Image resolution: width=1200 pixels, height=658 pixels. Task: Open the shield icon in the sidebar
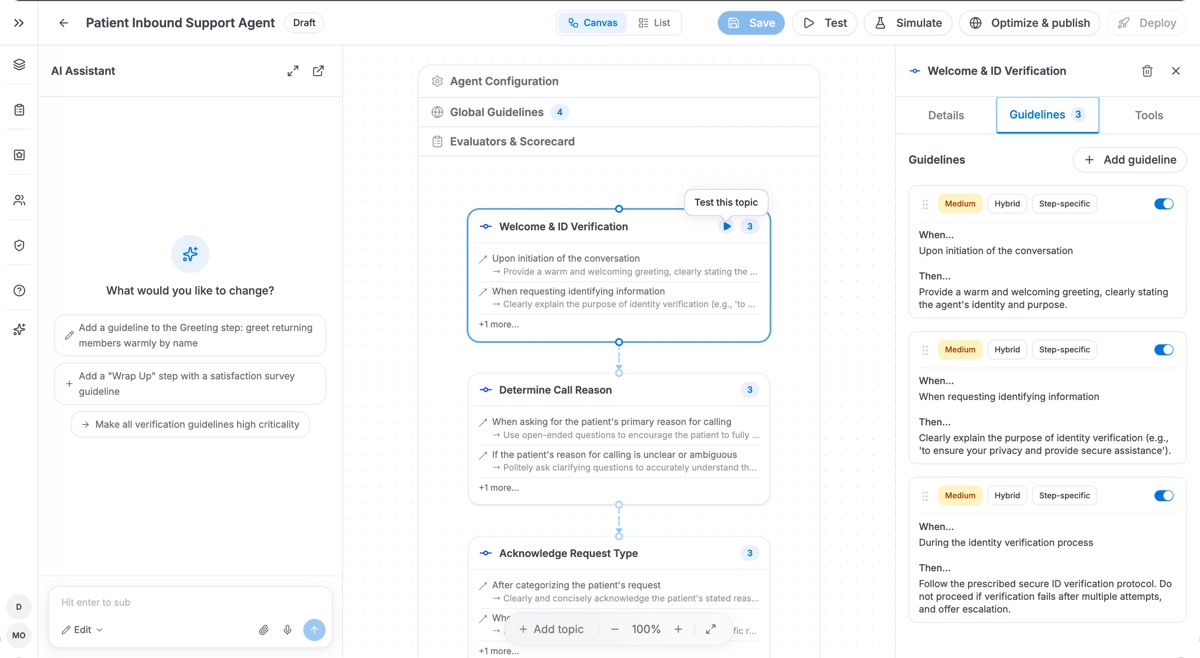[x=19, y=245]
